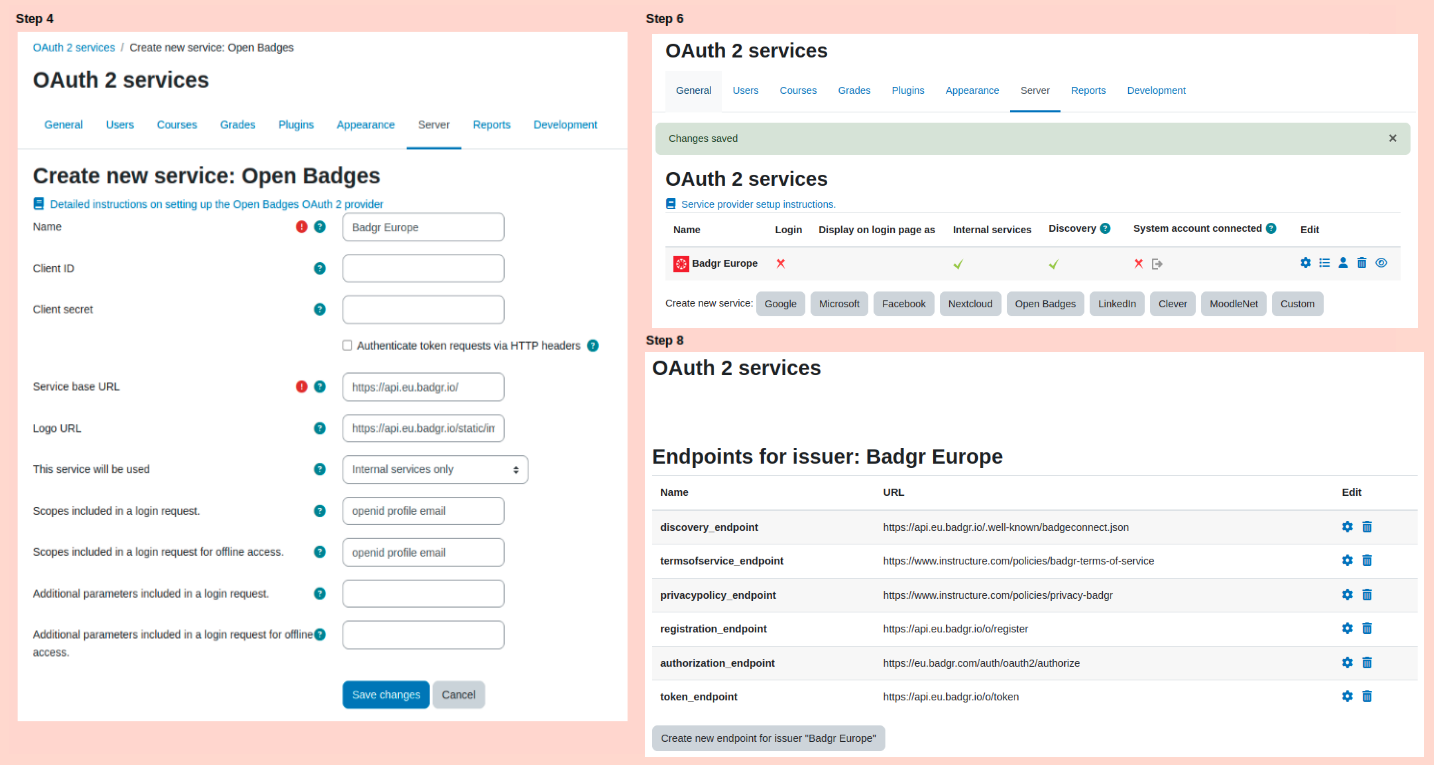The height and width of the screenshot is (765, 1434).
Task: Open settings gear for Badgr Europe service
Action: point(1305,263)
